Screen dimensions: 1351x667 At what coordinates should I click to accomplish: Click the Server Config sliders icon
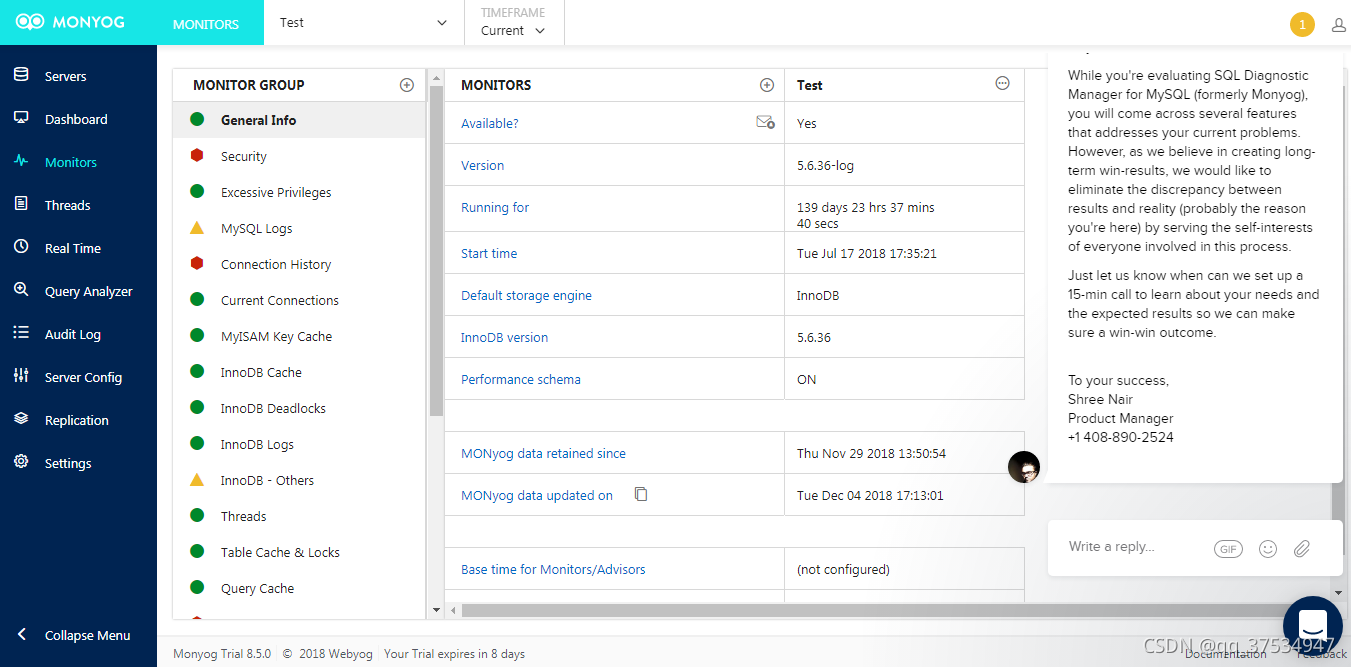coord(21,376)
